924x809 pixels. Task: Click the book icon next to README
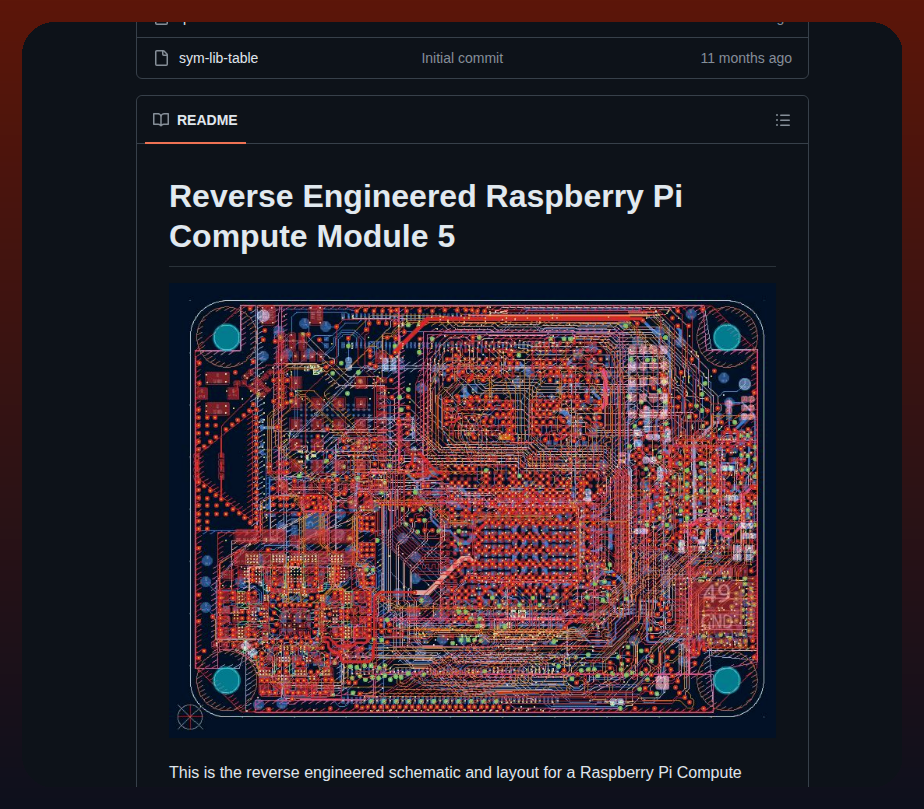(160, 120)
